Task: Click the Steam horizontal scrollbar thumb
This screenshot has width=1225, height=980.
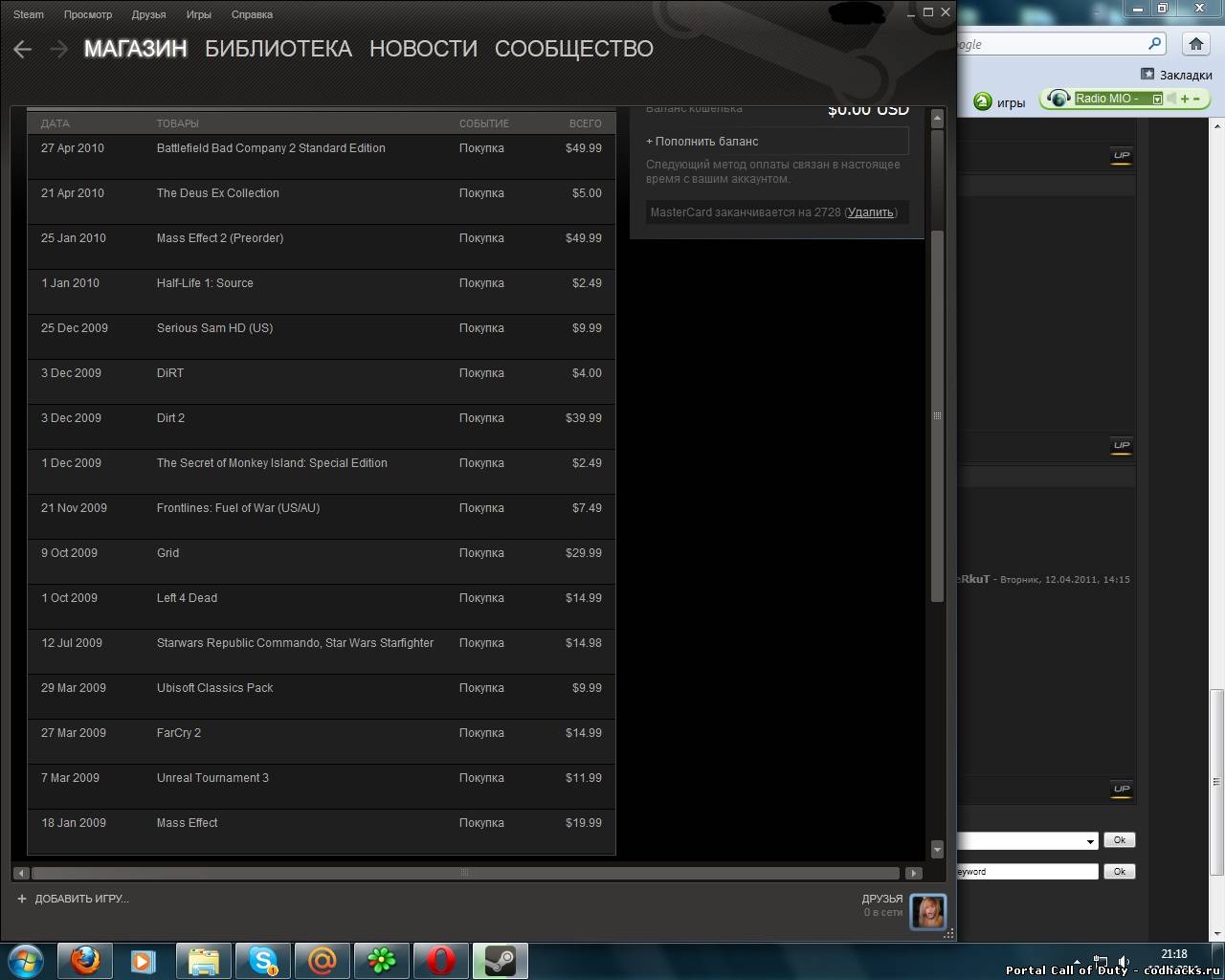Action: click(x=465, y=873)
